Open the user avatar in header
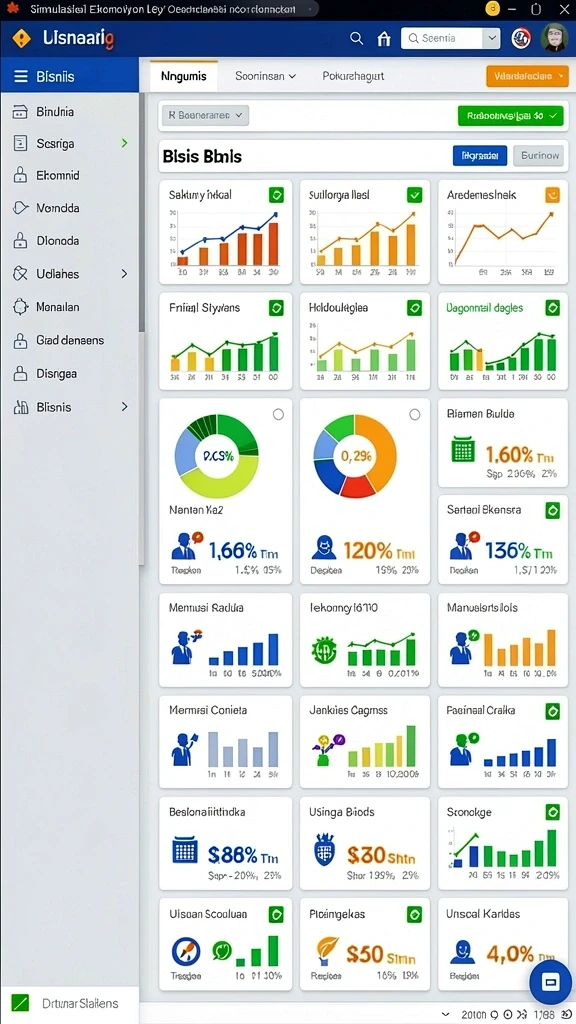The width and height of the screenshot is (576, 1024). point(554,38)
